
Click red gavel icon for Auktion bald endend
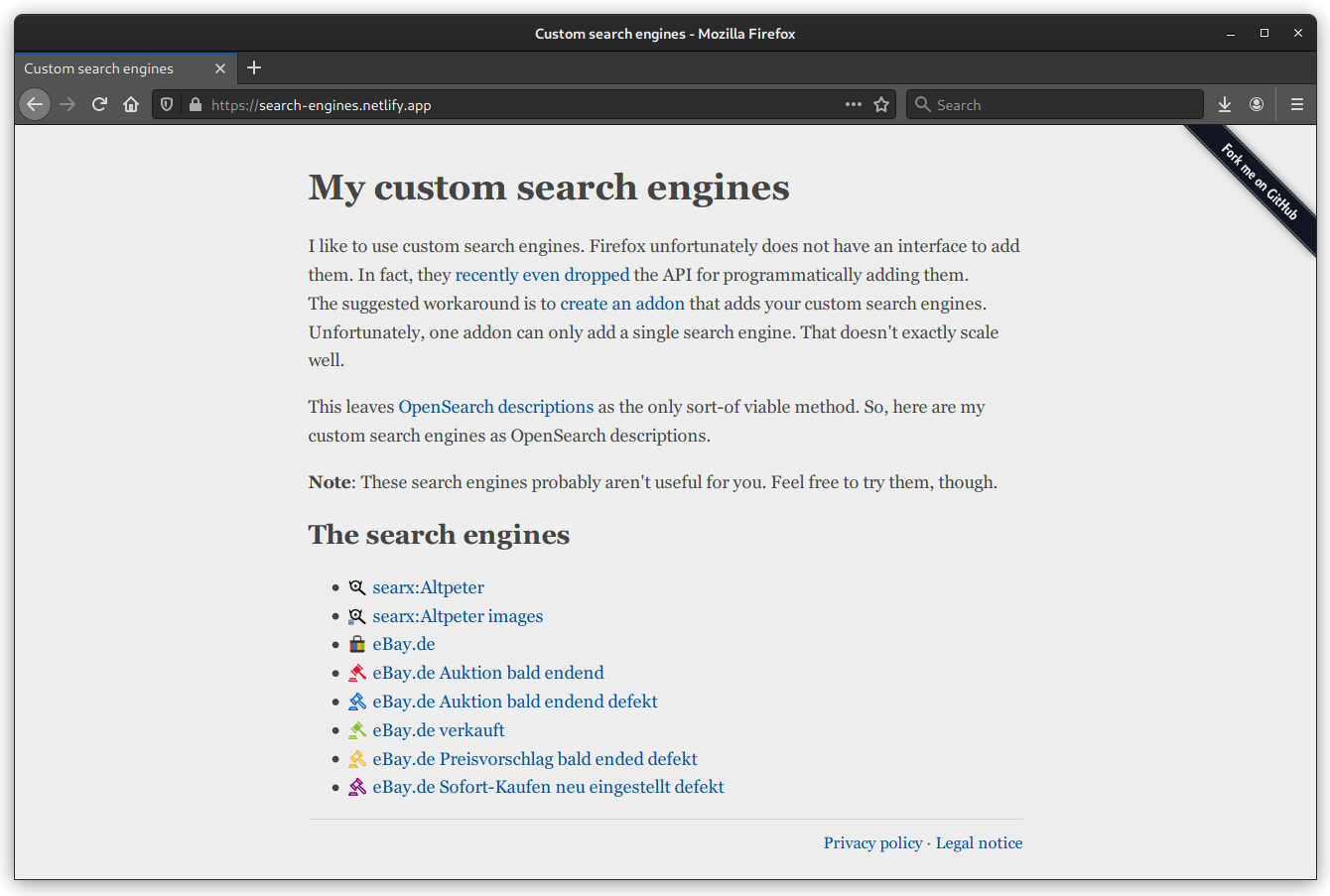point(357,673)
